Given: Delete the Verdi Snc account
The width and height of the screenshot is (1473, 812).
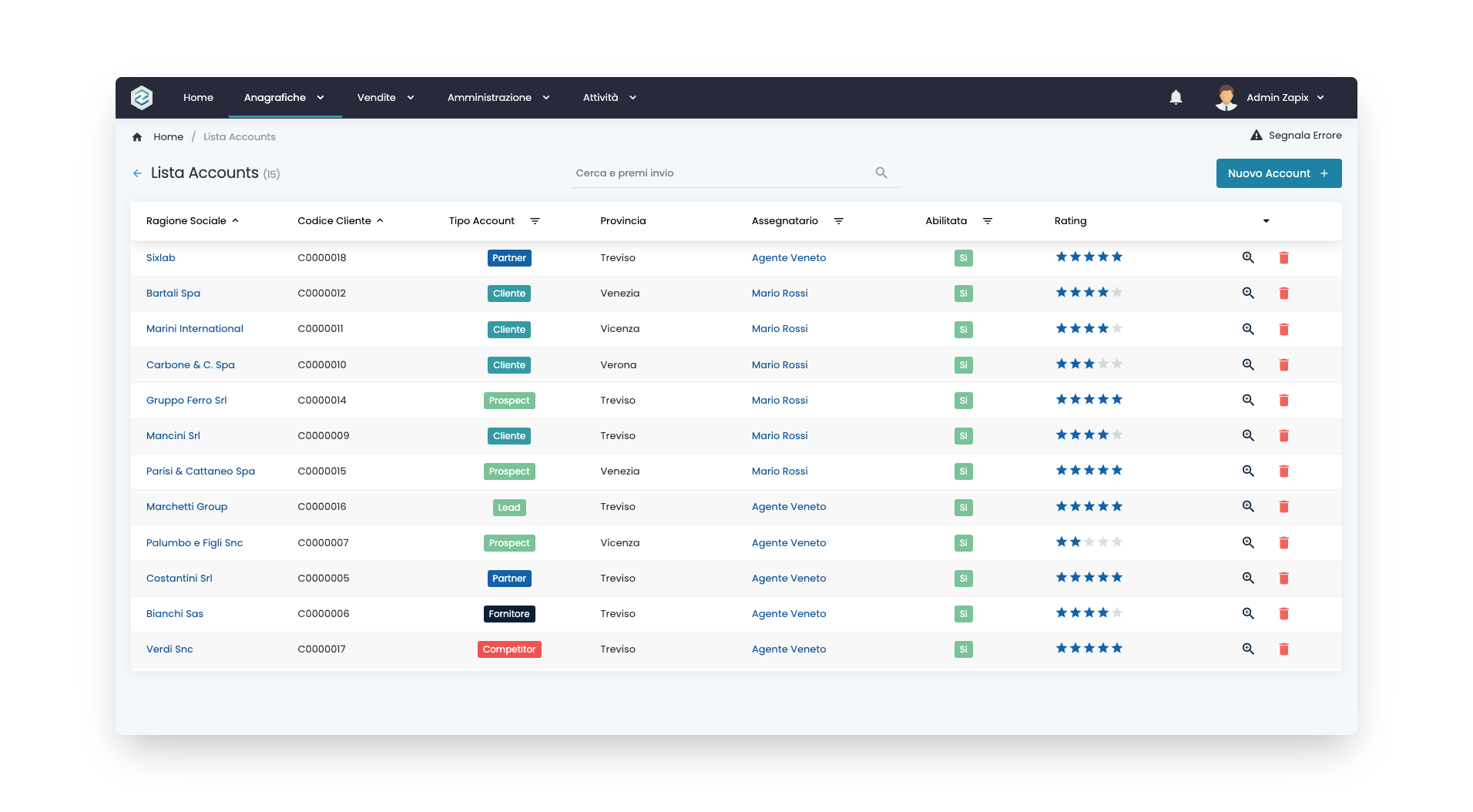Looking at the screenshot, I should pyautogui.click(x=1284, y=649).
